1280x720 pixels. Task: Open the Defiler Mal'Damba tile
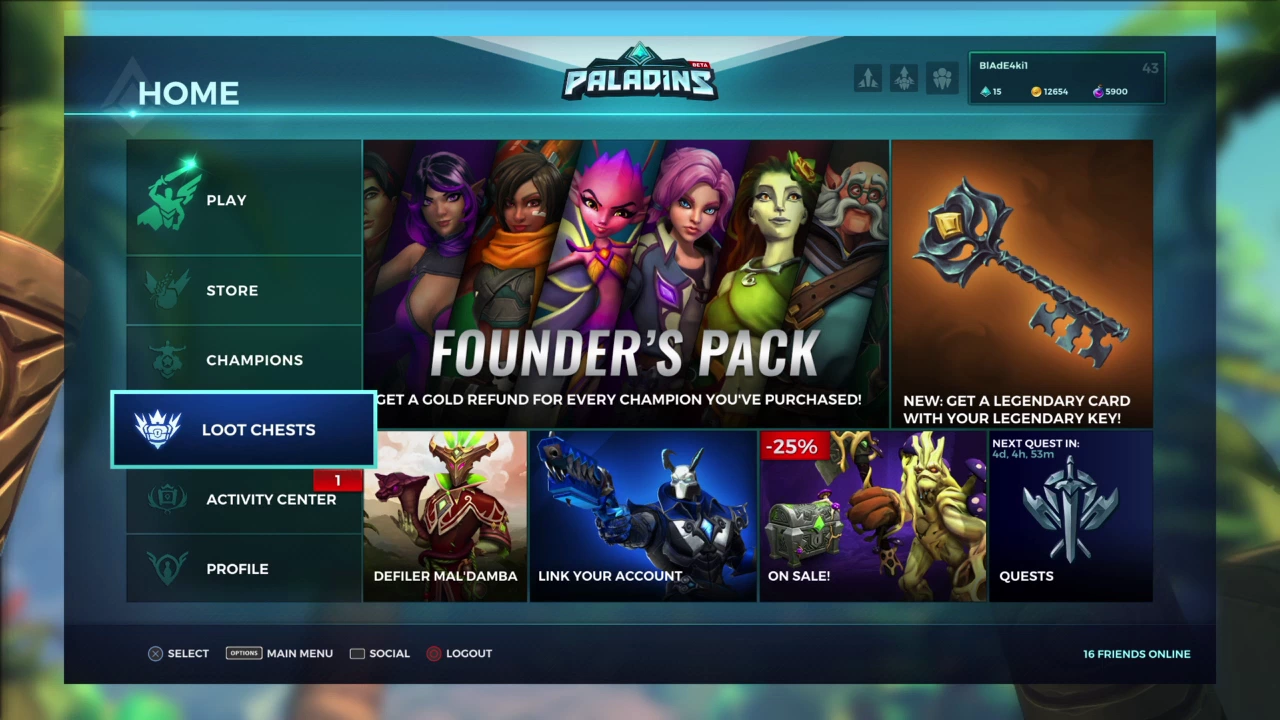click(x=445, y=516)
